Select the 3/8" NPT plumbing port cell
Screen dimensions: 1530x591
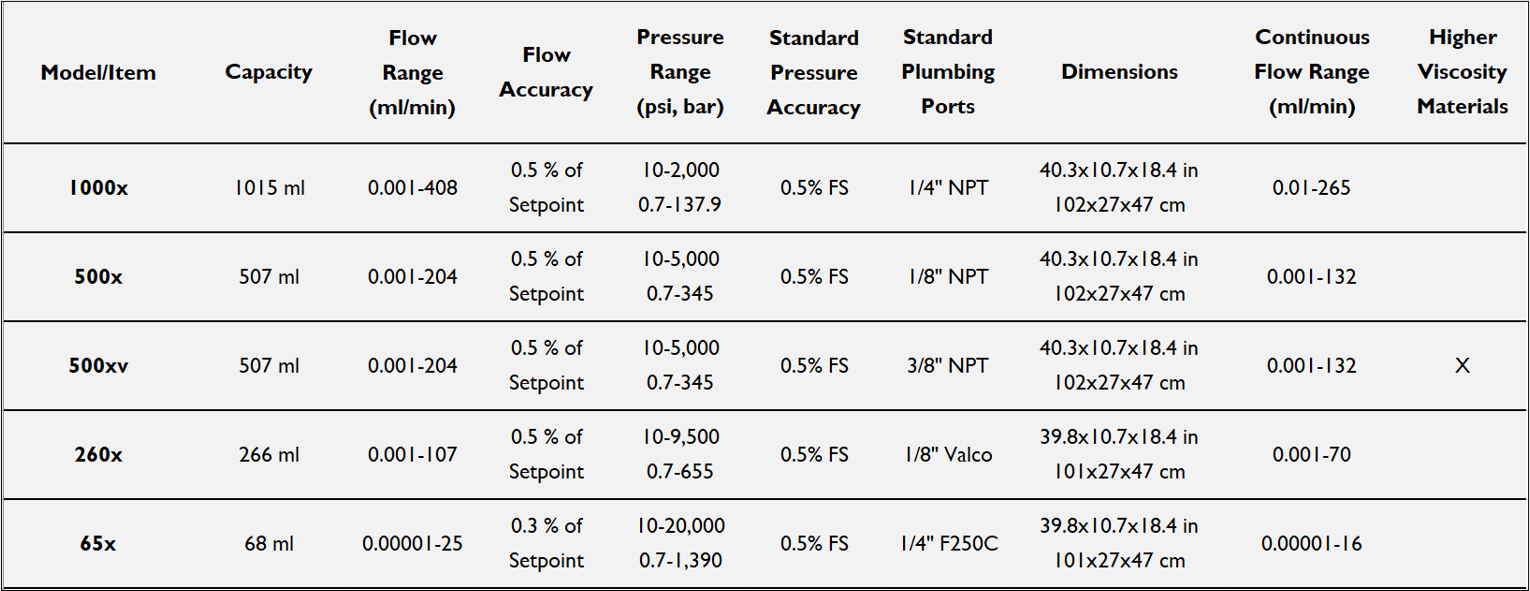pos(947,366)
